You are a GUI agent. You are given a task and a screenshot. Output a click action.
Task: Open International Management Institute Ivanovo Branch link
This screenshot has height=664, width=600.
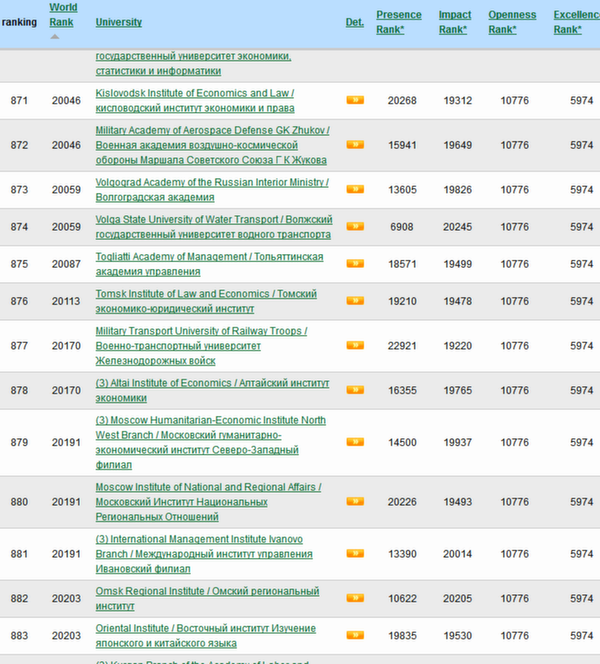point(204,554)
